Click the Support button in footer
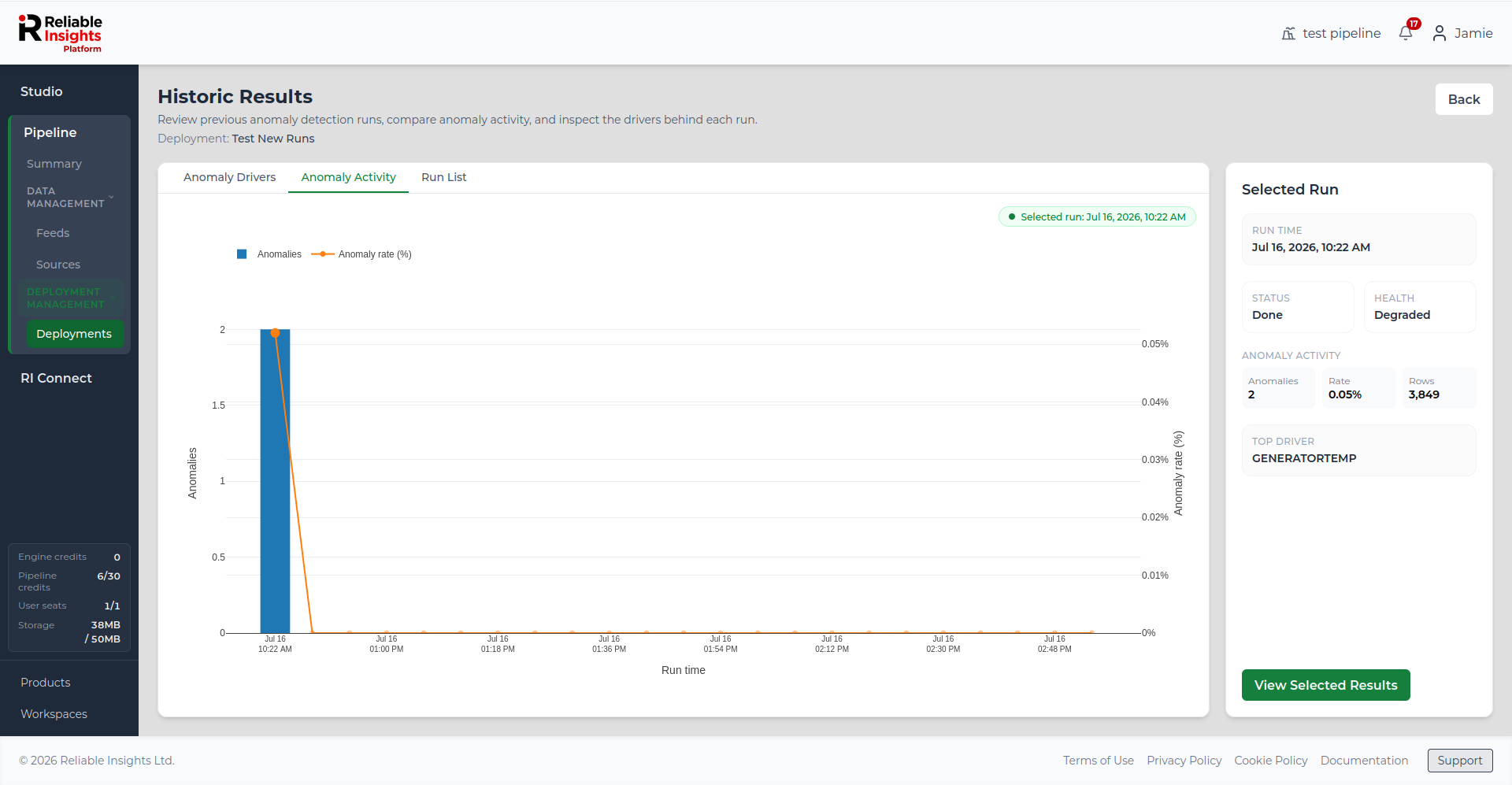 click(1460, 761)
